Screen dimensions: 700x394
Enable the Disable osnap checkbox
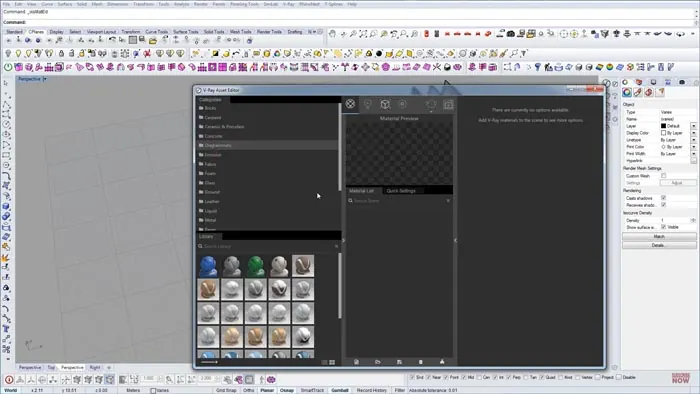click(x=619, y=377)
